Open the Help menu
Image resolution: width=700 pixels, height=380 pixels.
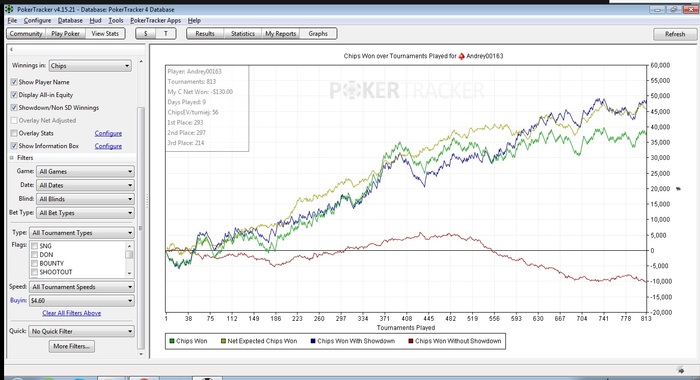(x=194, y=21)
